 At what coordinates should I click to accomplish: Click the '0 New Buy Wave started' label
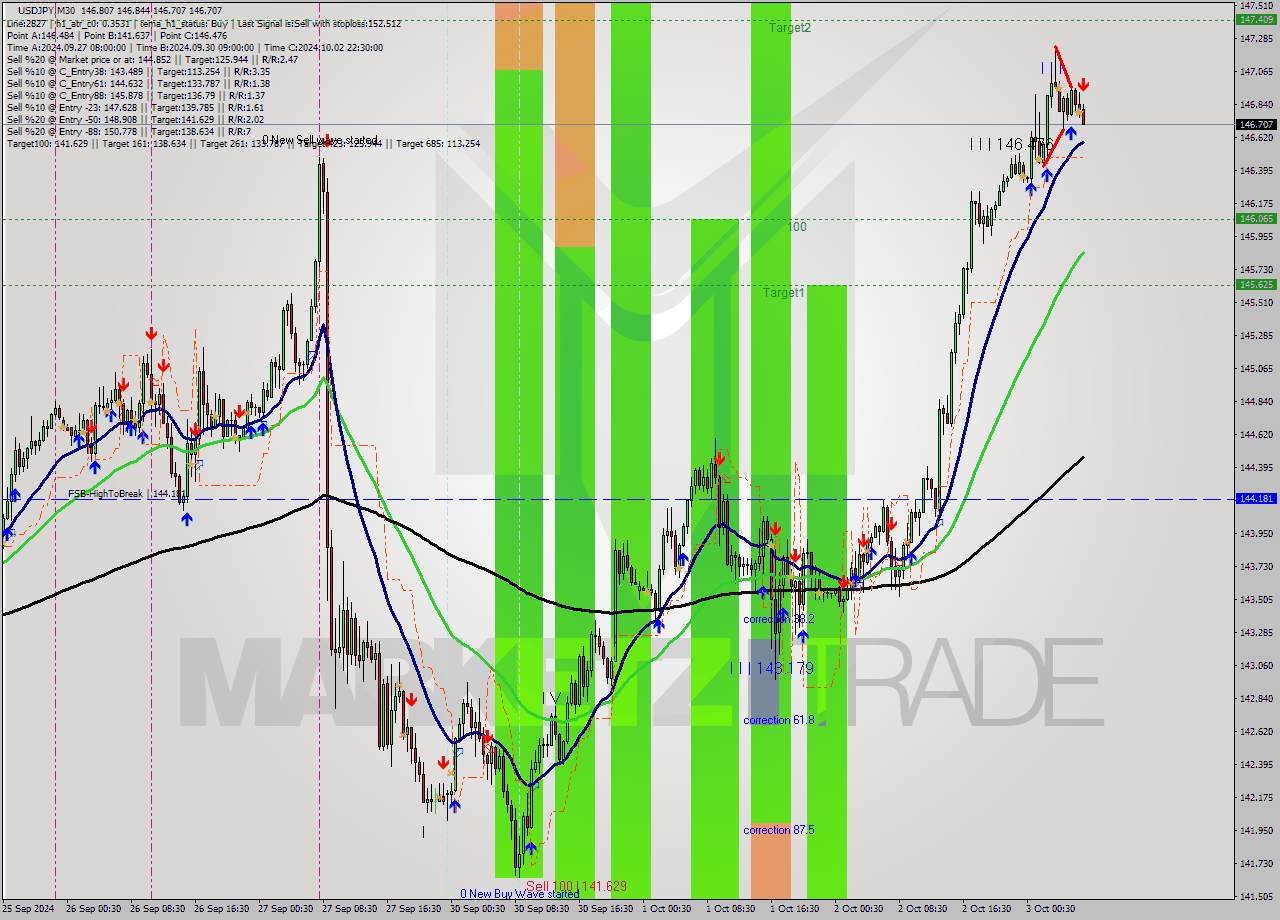[519, 894]
